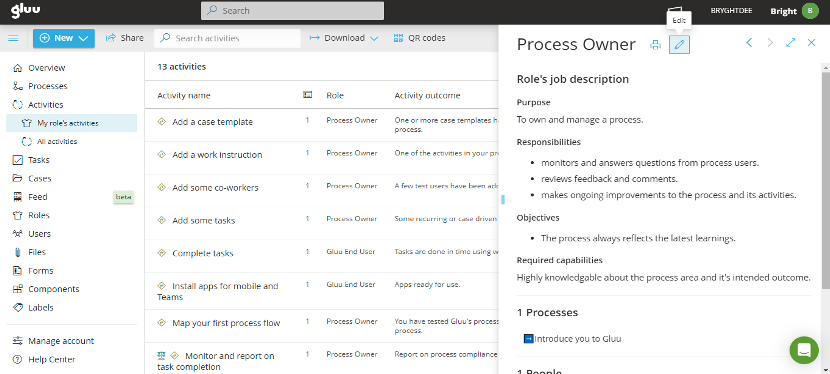Edit the Process Owner role
The height and width of the screenshot is (374, 830).
coord(679,45)
